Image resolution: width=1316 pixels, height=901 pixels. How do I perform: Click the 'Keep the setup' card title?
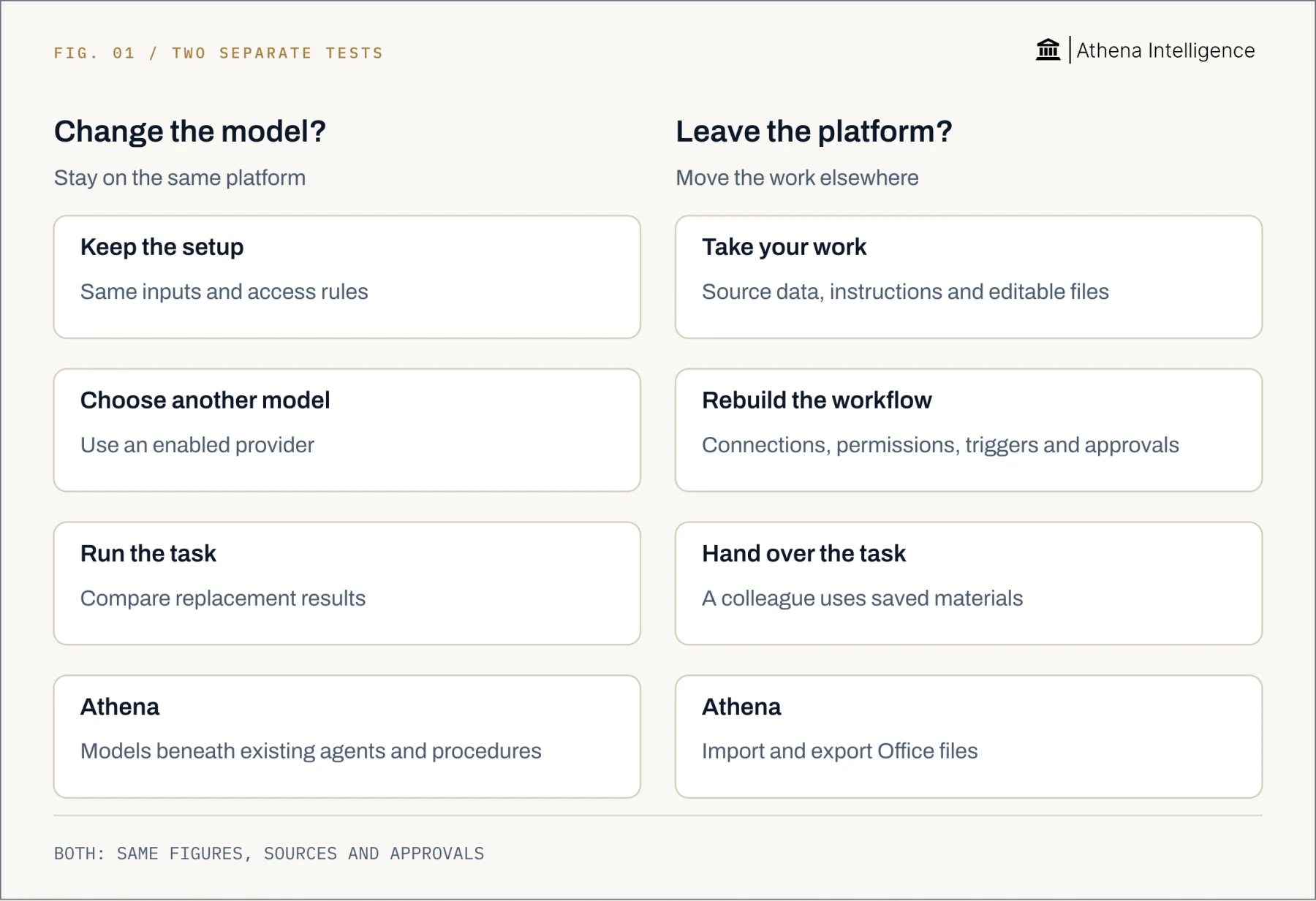pyautogui.click(x=162, y=247)
